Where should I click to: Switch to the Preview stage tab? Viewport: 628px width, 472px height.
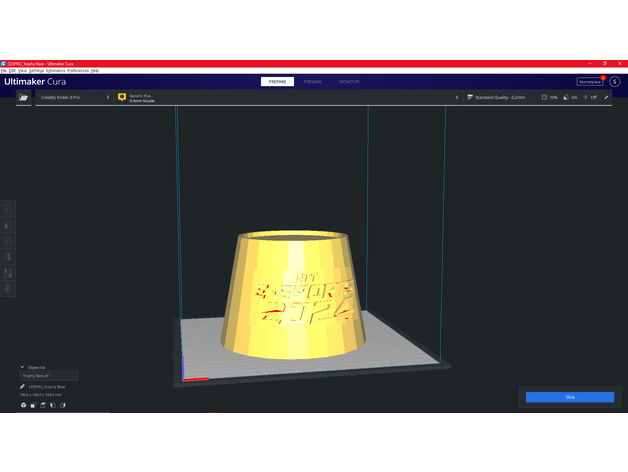coord(313,81)
